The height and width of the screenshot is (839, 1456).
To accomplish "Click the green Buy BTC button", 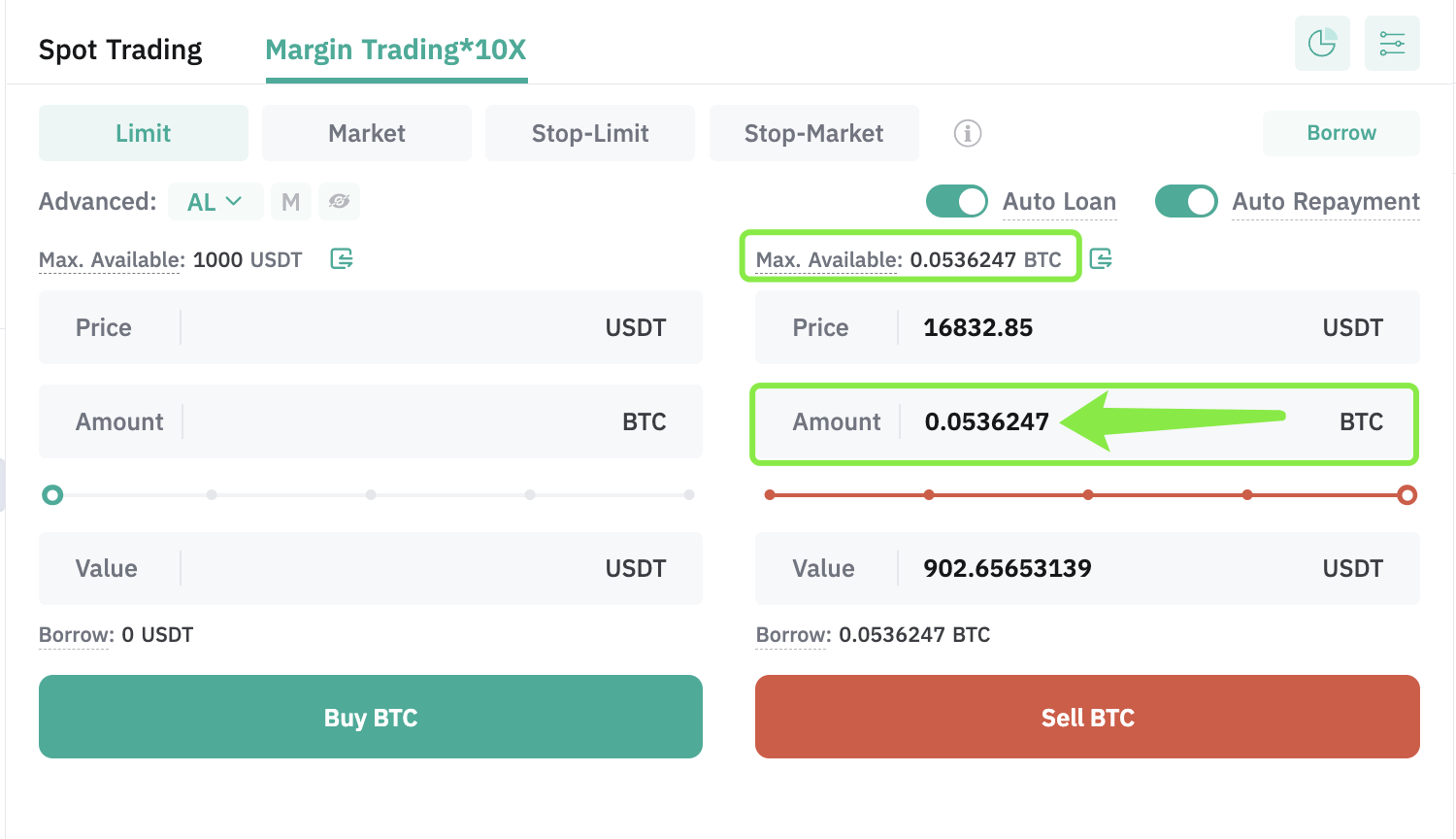I will point(371,717).
